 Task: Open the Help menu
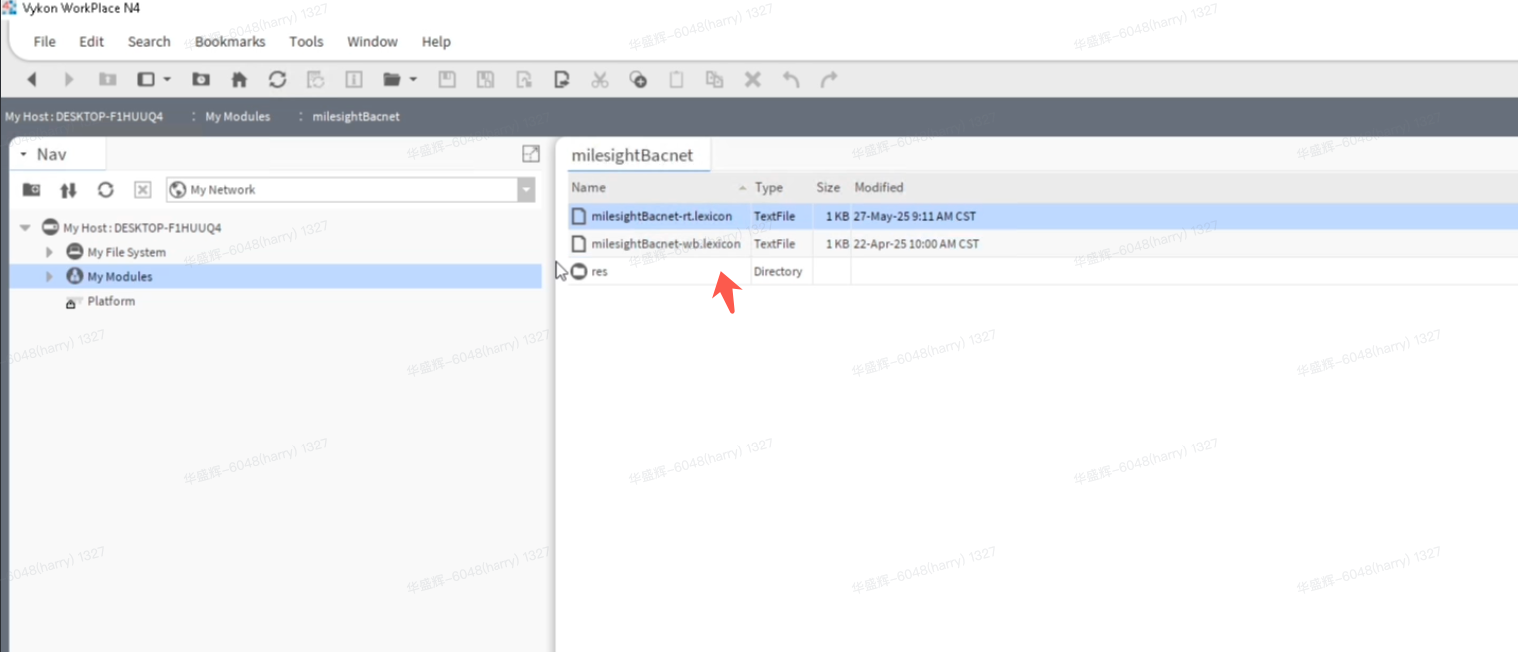pos(436,42)
